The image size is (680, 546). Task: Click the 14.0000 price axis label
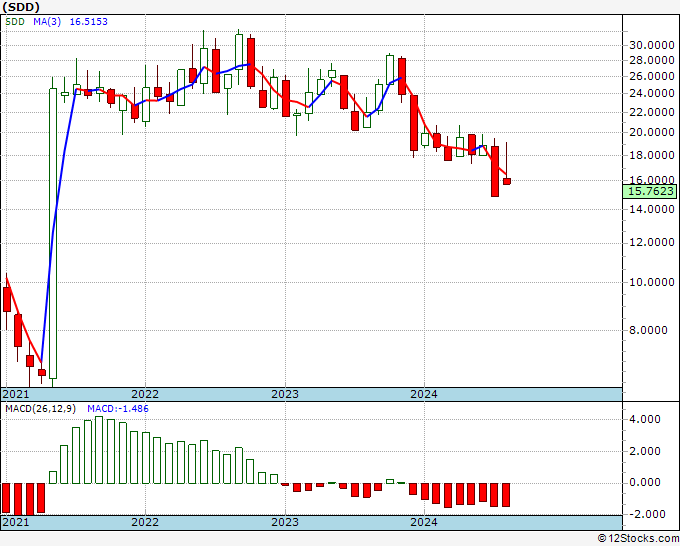coord(652,209)
